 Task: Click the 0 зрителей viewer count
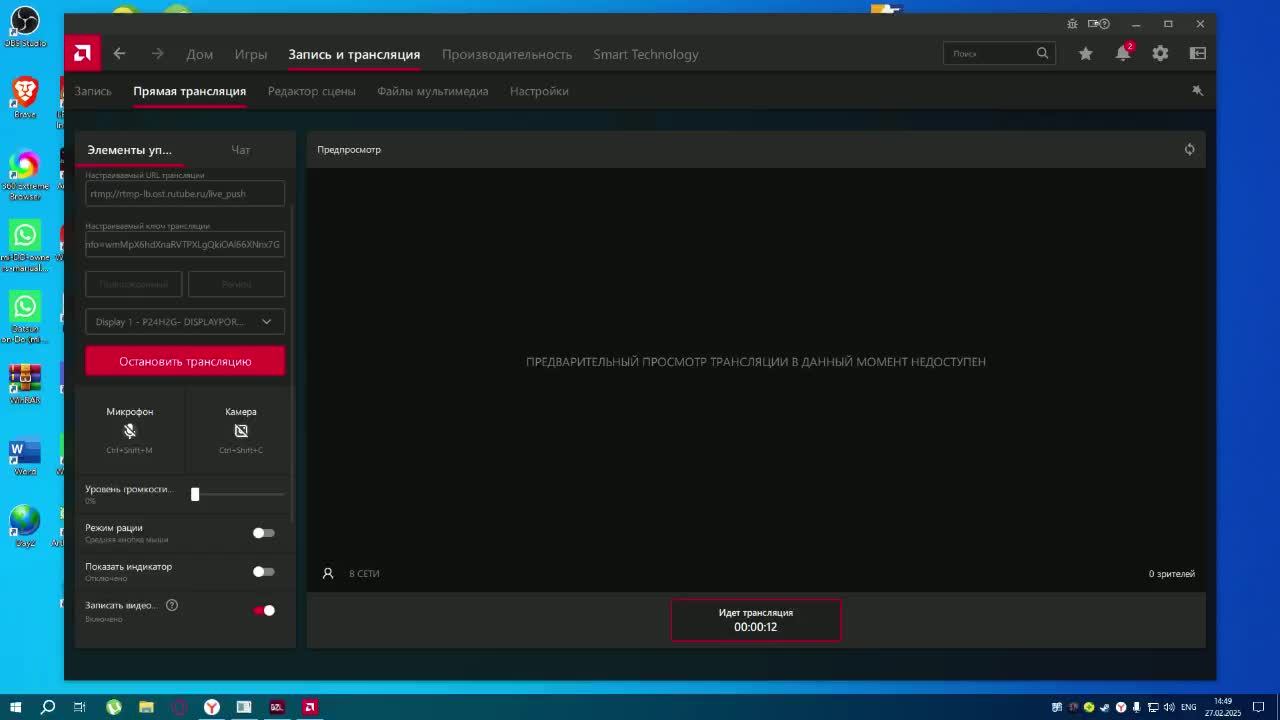click(1172, 574)
